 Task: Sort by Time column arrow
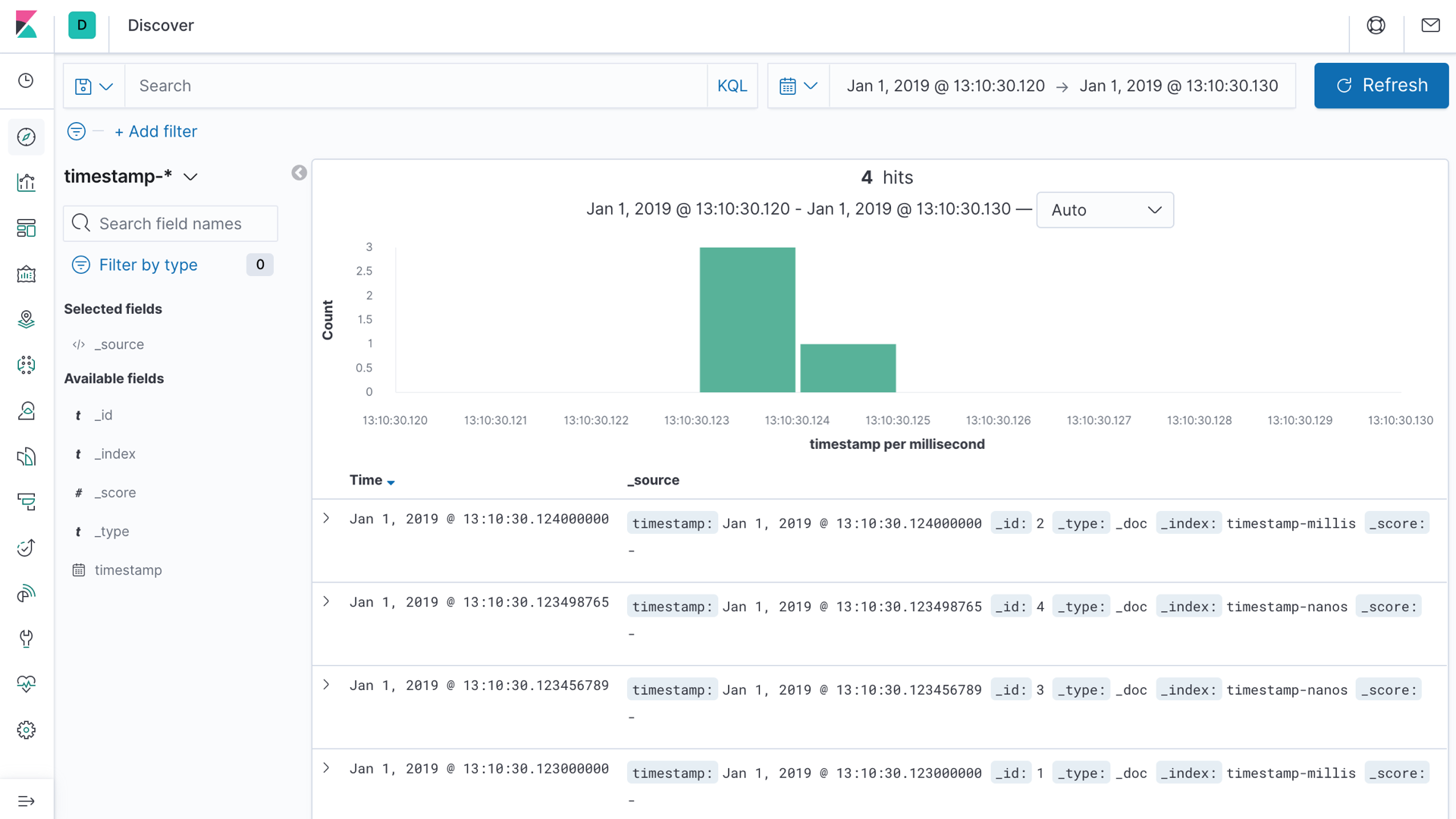tap(391, 482)
